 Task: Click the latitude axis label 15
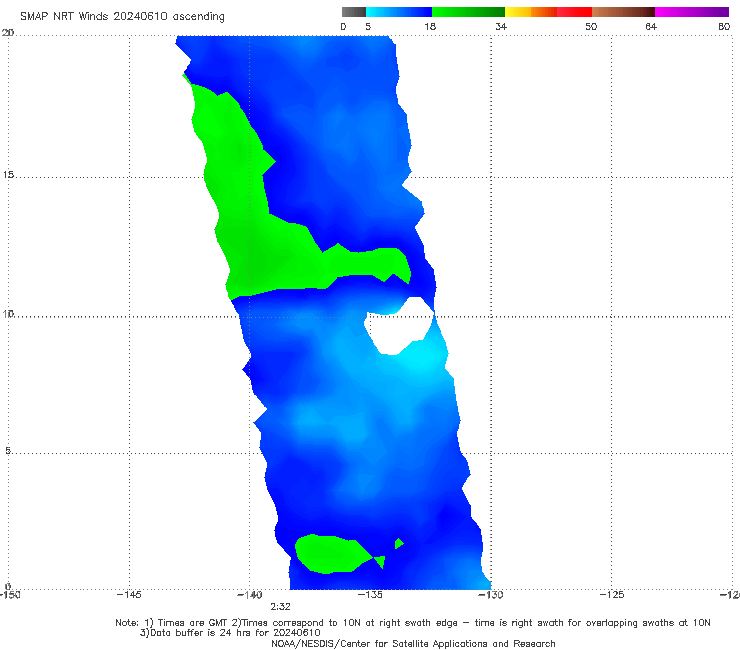pyautogui.click(x=8, y=175)
